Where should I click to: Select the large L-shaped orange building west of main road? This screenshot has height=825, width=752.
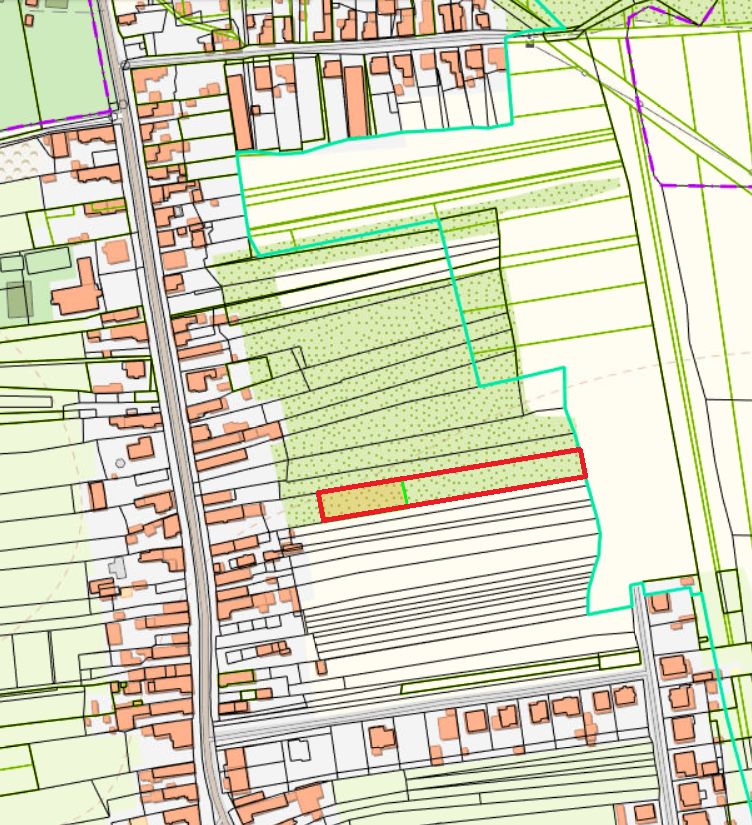point(78,290)
